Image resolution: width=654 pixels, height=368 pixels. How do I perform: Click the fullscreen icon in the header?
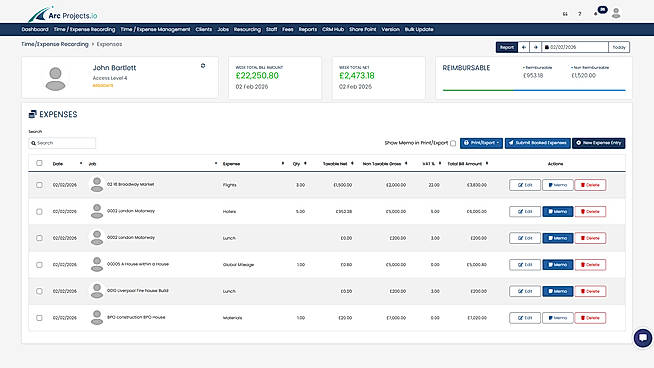tap(565, 14)
